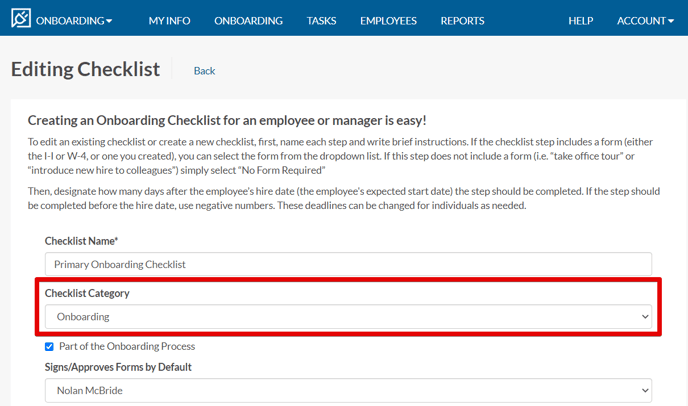Open the ONBOARDING module switcher dropdown

[x=74, y=21]
